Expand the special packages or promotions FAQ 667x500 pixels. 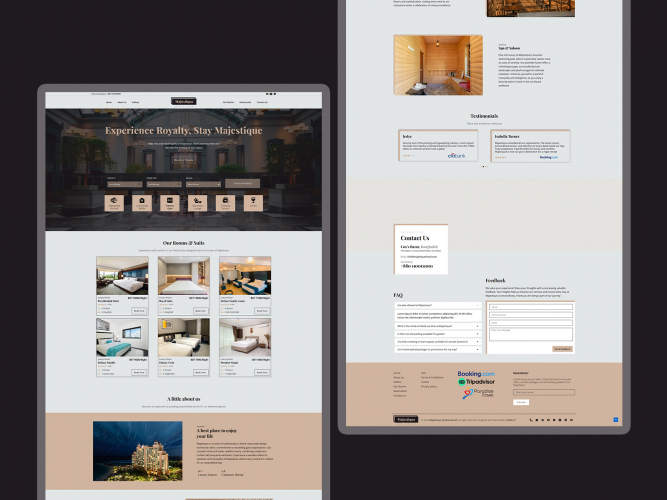pyautogui.click(x=438, y=349)
